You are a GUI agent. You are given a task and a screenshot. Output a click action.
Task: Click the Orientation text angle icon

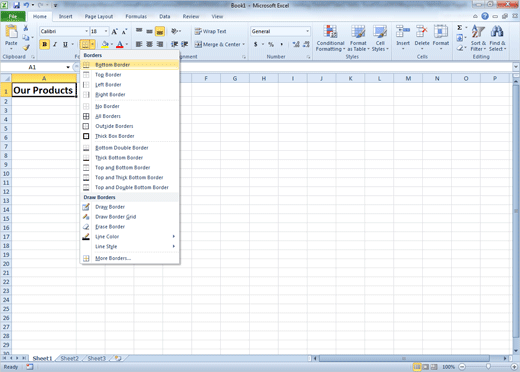pos(174,31)
